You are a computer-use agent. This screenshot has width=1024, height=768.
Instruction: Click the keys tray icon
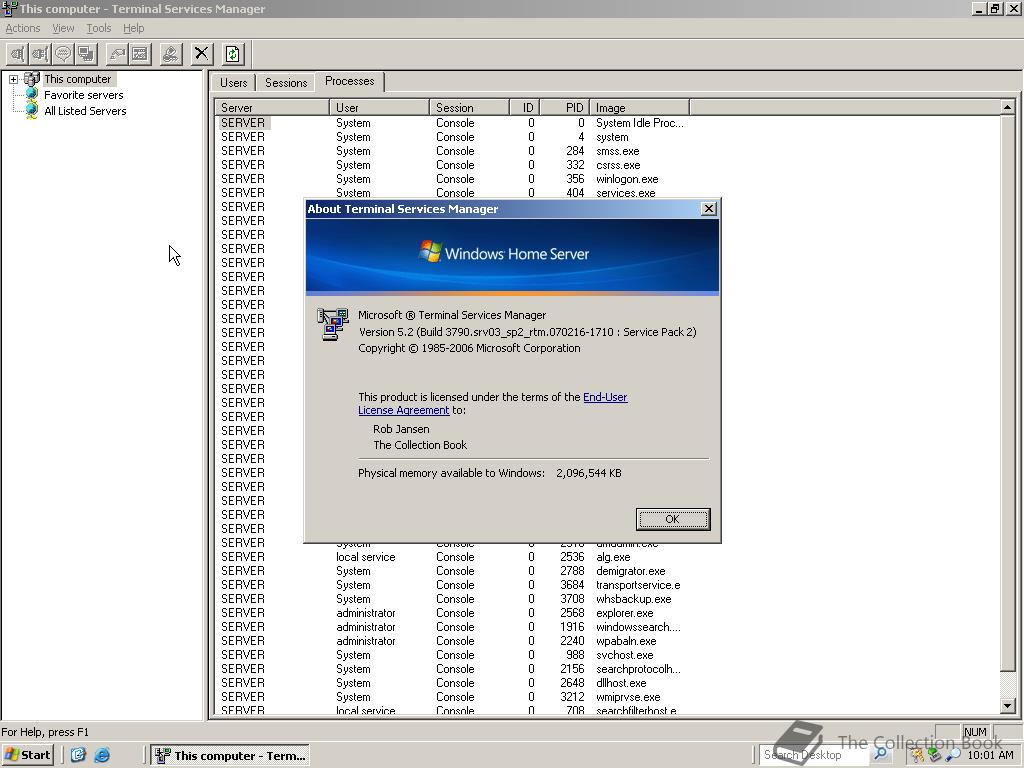pos(919,755)
